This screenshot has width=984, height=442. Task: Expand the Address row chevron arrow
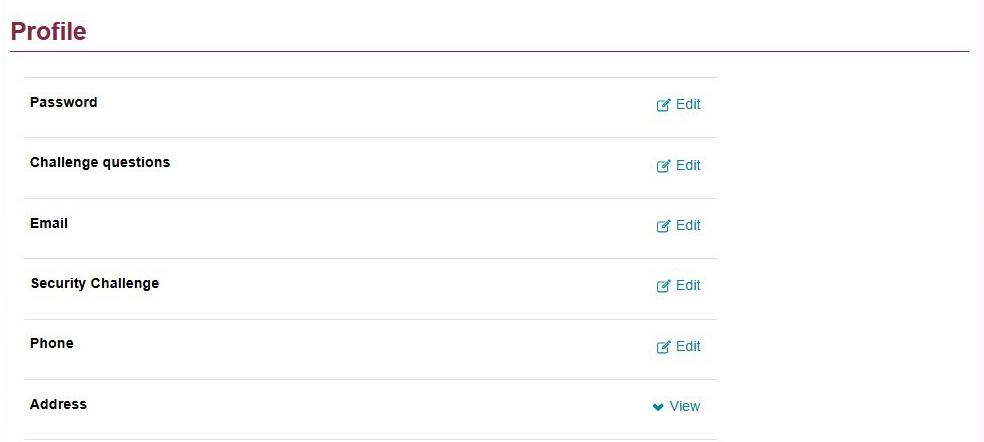pos(658,407)
